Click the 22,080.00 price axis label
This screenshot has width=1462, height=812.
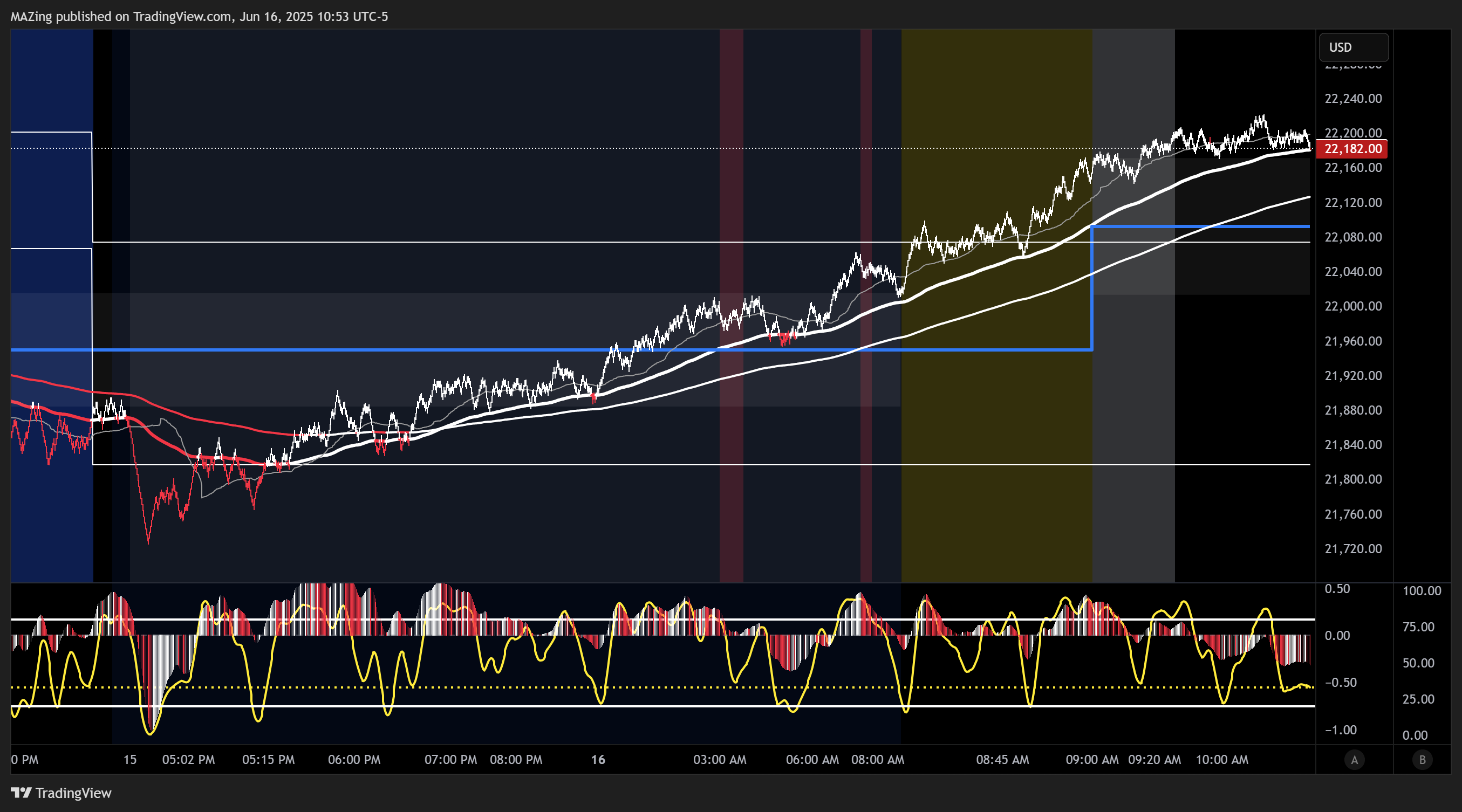click(1353, 237)
